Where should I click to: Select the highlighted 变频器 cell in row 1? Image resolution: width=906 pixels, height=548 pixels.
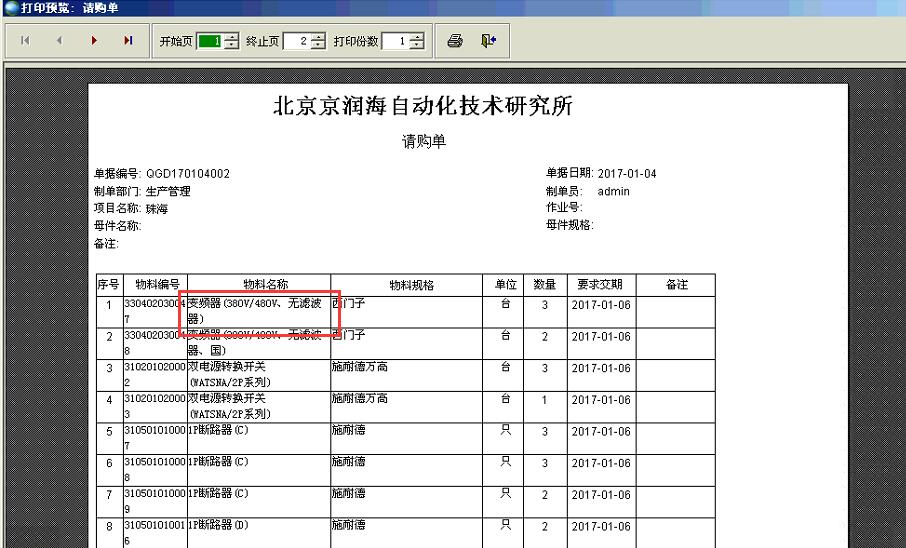tap(258, 310)
